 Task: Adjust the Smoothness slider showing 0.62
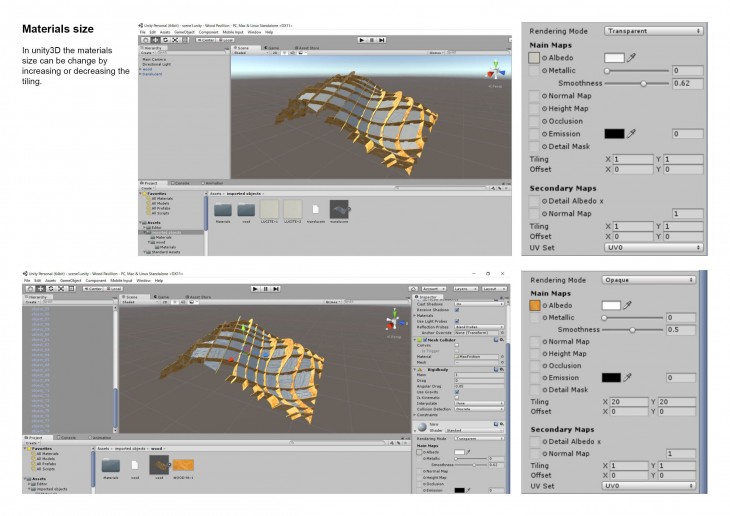coord(643,83)
